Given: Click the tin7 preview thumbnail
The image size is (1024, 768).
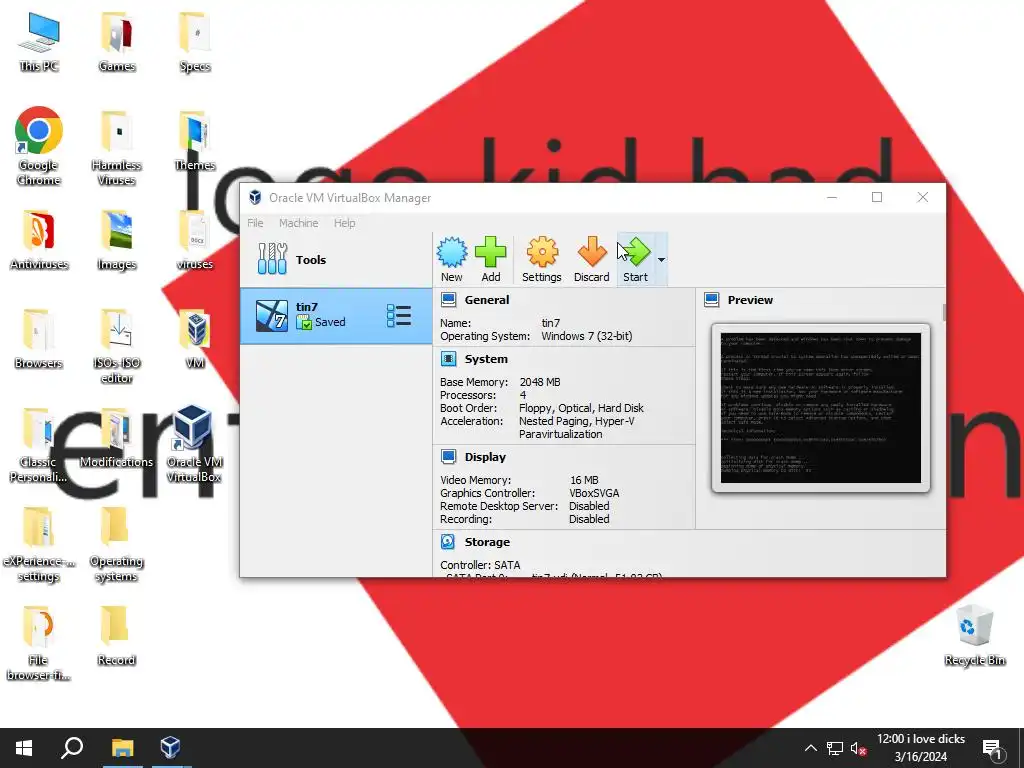Looking at the screenshot, I should (x=820, y=408).
